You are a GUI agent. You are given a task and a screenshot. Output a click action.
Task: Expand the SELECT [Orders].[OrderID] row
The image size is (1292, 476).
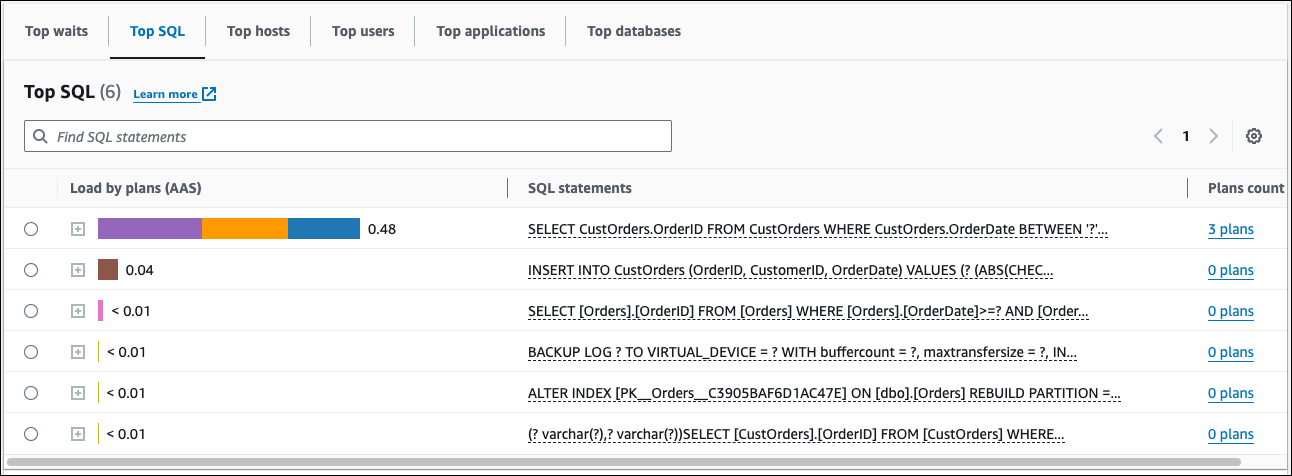click(x=77, y=311)
